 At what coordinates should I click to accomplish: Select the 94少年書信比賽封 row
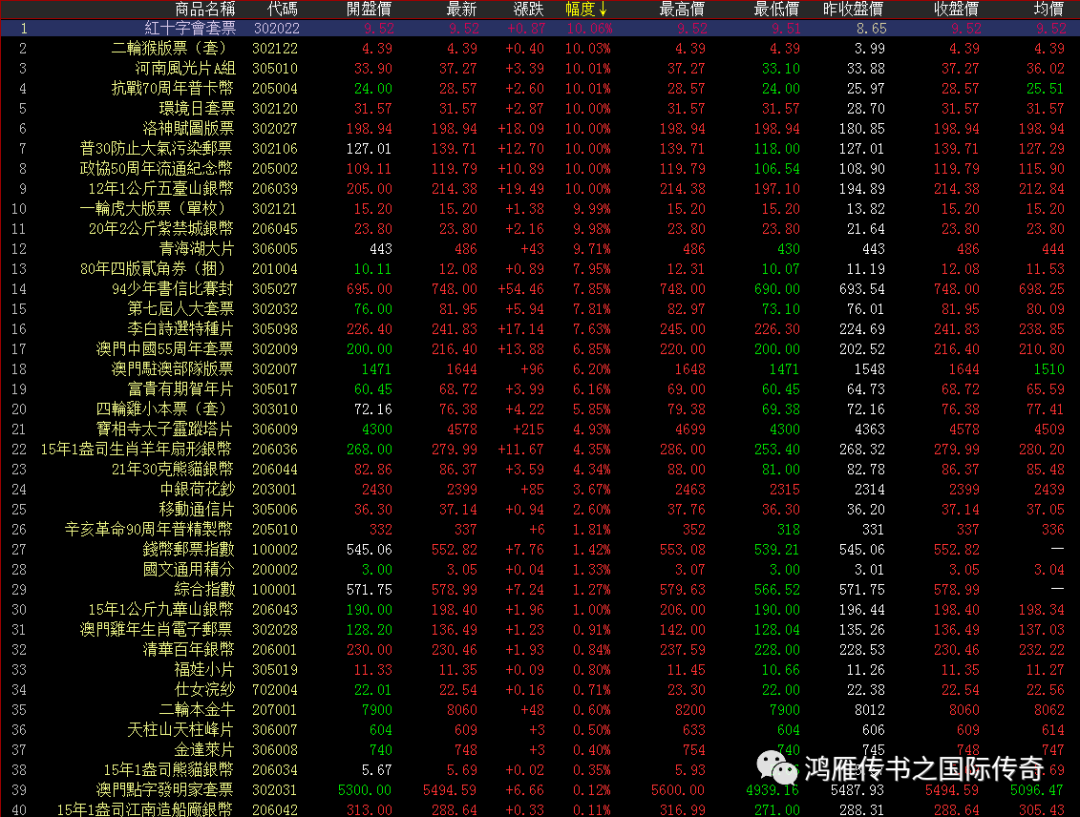[540, 289]
